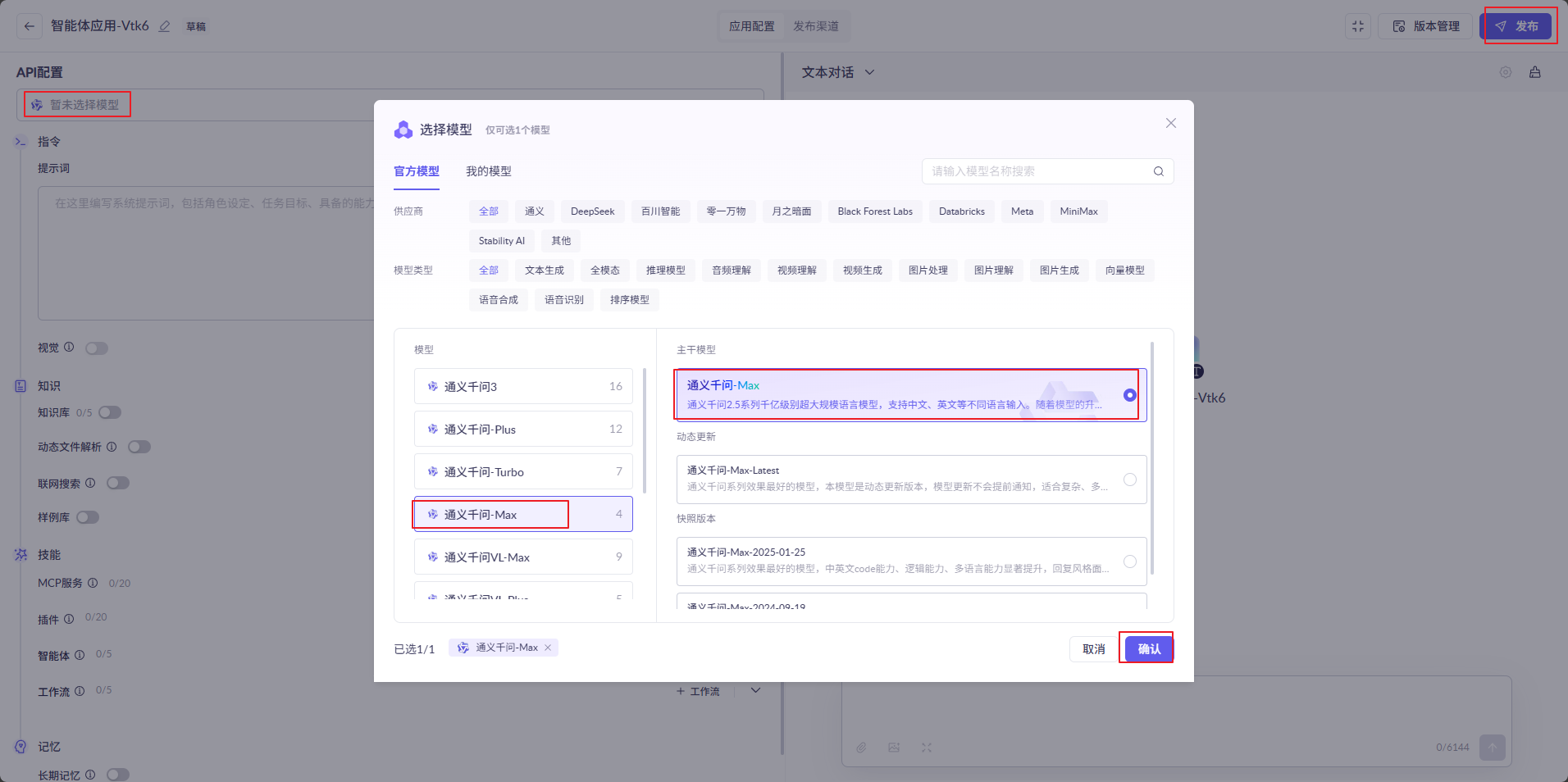Open the 文本对话 dropdown

pyautogui.click(x=838, y=72)
